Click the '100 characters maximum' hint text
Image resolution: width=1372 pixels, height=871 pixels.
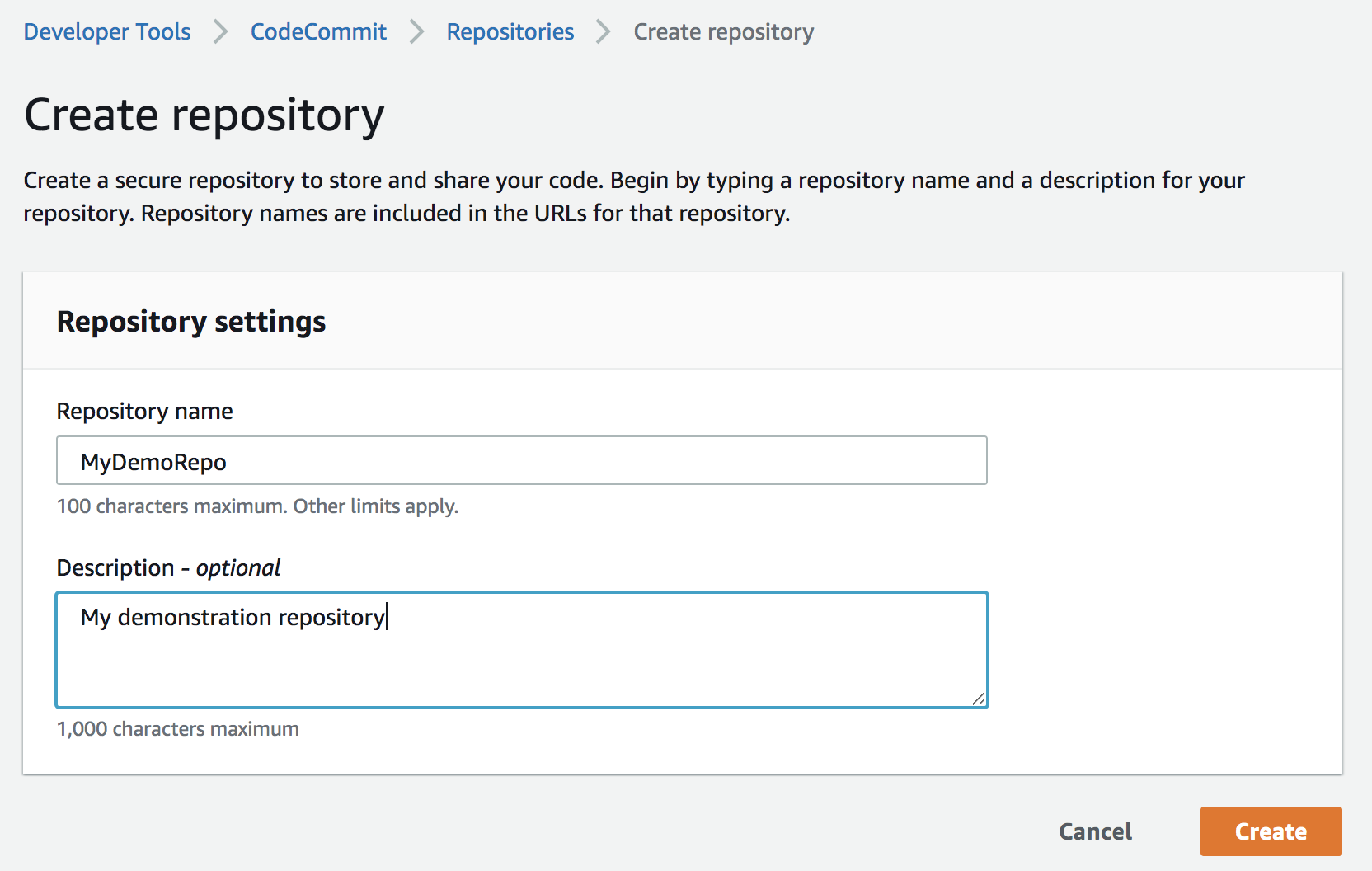[257, 506]
